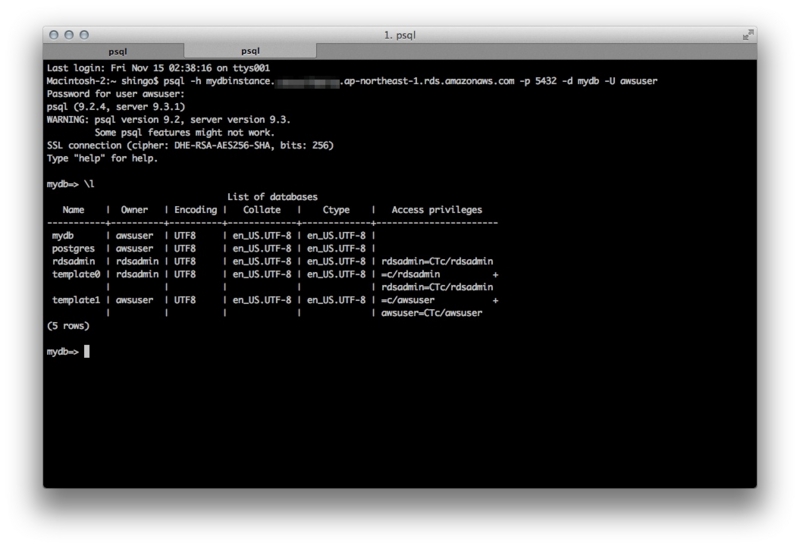Click the owner 'awsuser' in the mydb row
The height and width of the screenshot is (548, 800).
[x=134, y=236]
